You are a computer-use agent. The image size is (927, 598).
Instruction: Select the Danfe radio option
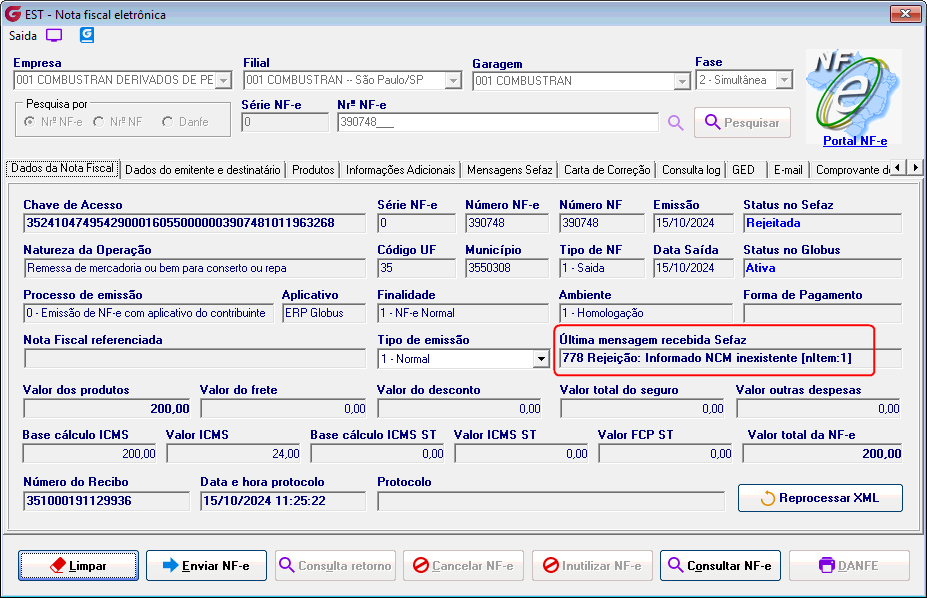(168, 122)
